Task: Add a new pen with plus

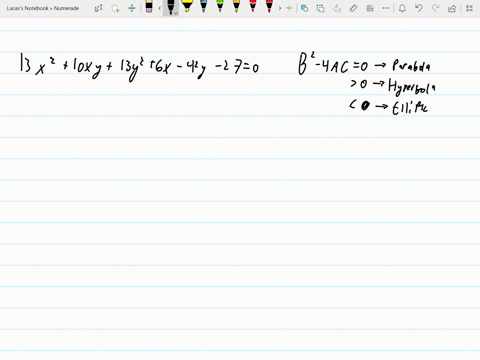Action: click(289, 8)
